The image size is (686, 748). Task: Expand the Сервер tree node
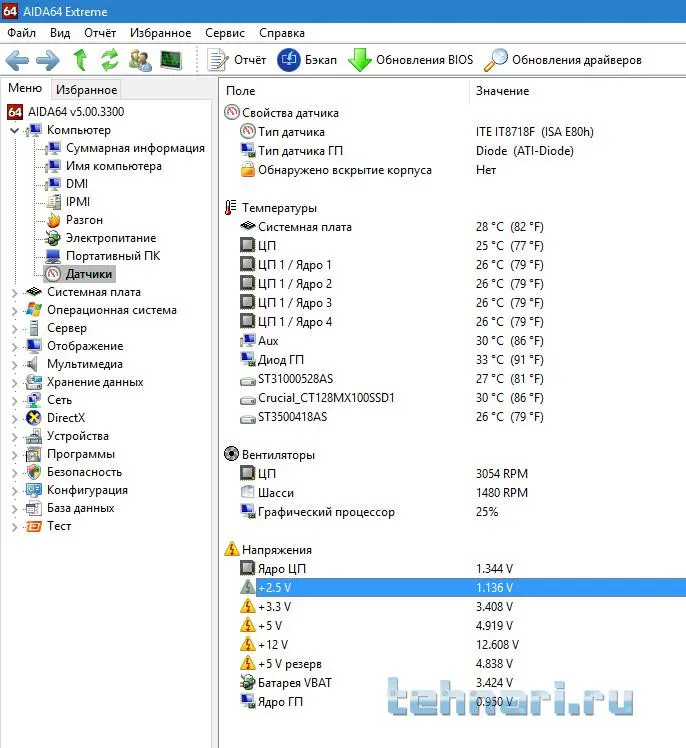click(14, 329)
